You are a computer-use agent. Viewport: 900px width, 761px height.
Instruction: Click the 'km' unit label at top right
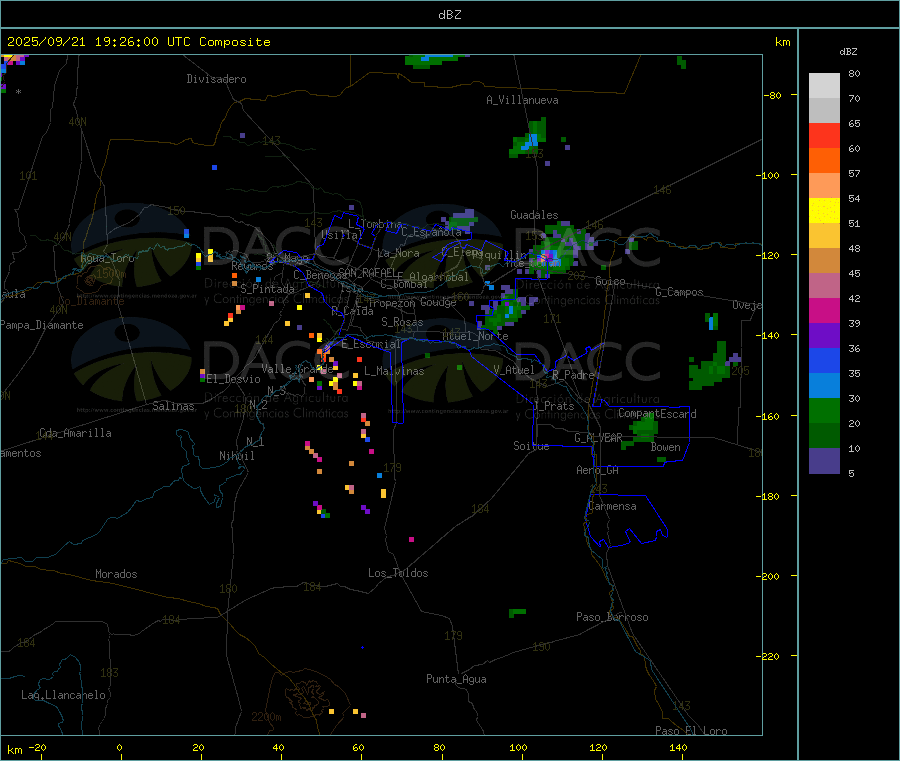(782, 42)
